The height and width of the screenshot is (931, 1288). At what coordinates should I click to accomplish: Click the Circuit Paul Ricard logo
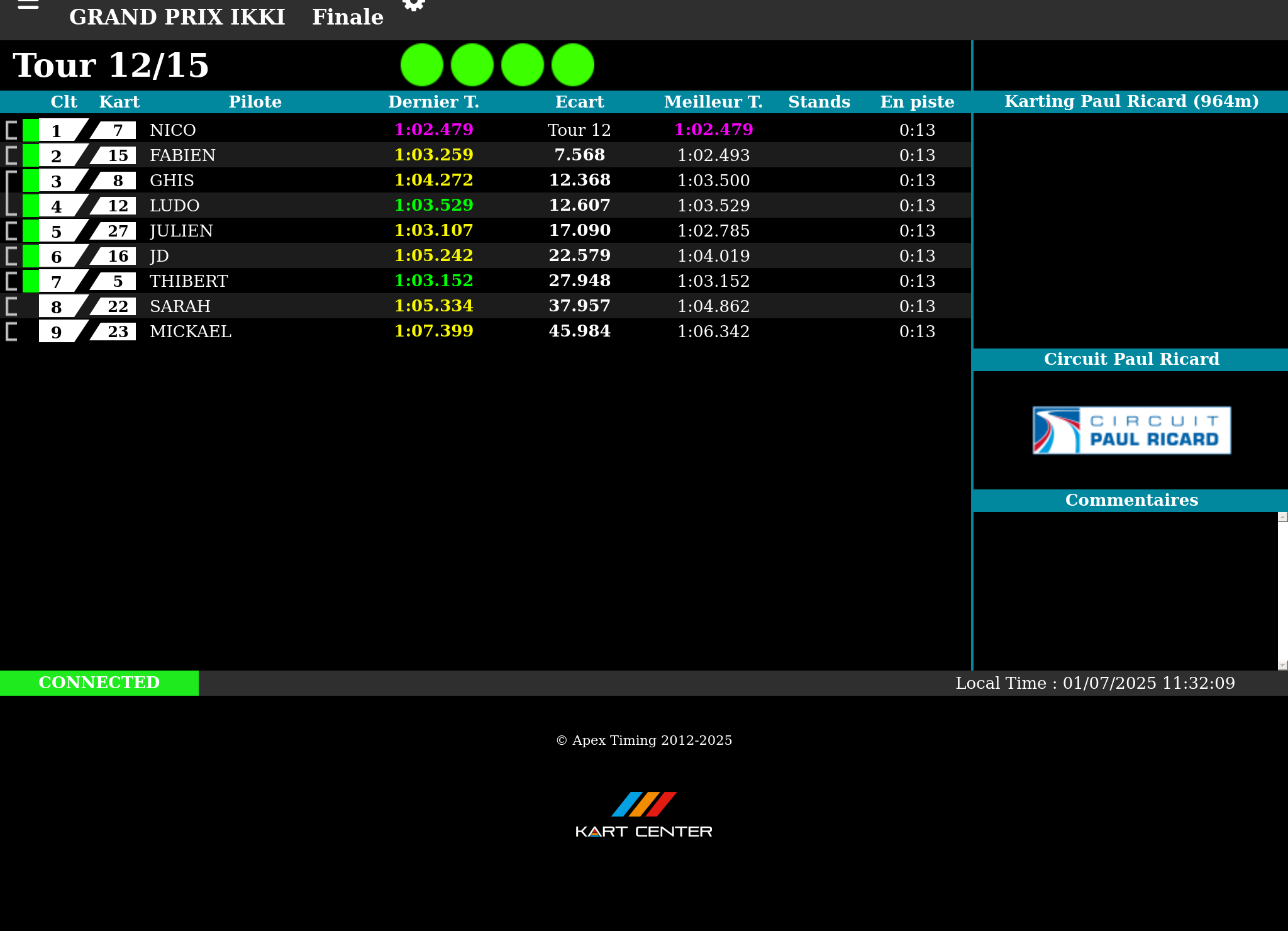pos(1131,430)
